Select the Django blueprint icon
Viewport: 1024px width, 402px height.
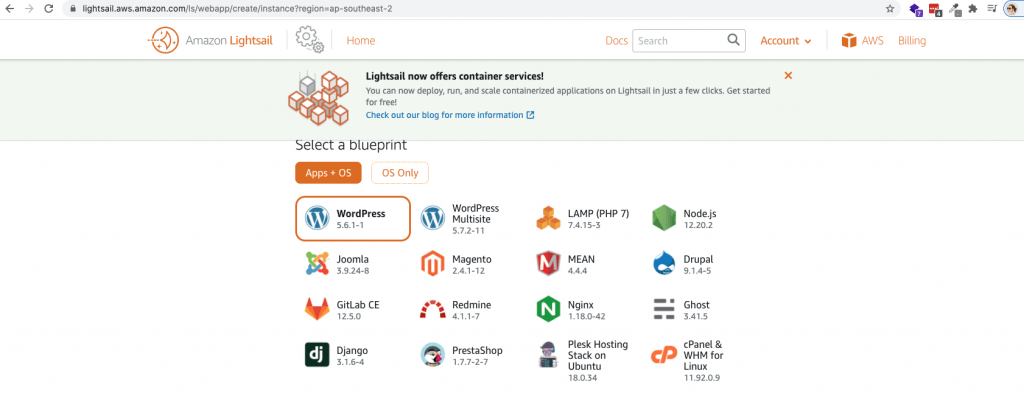pyautogui.click(x=317, y=355)
